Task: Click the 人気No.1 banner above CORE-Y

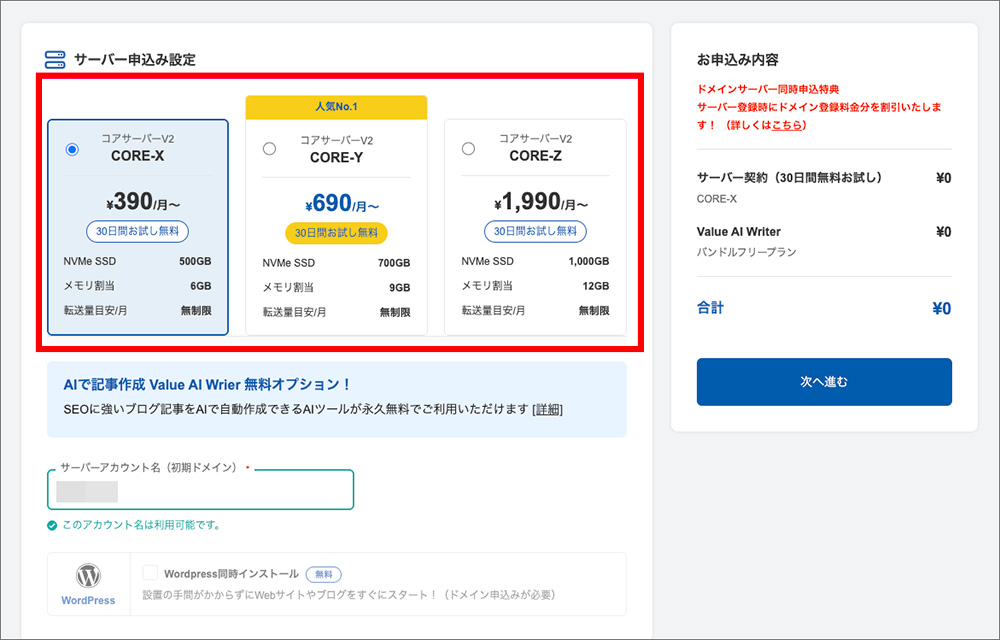Action: 336,107
